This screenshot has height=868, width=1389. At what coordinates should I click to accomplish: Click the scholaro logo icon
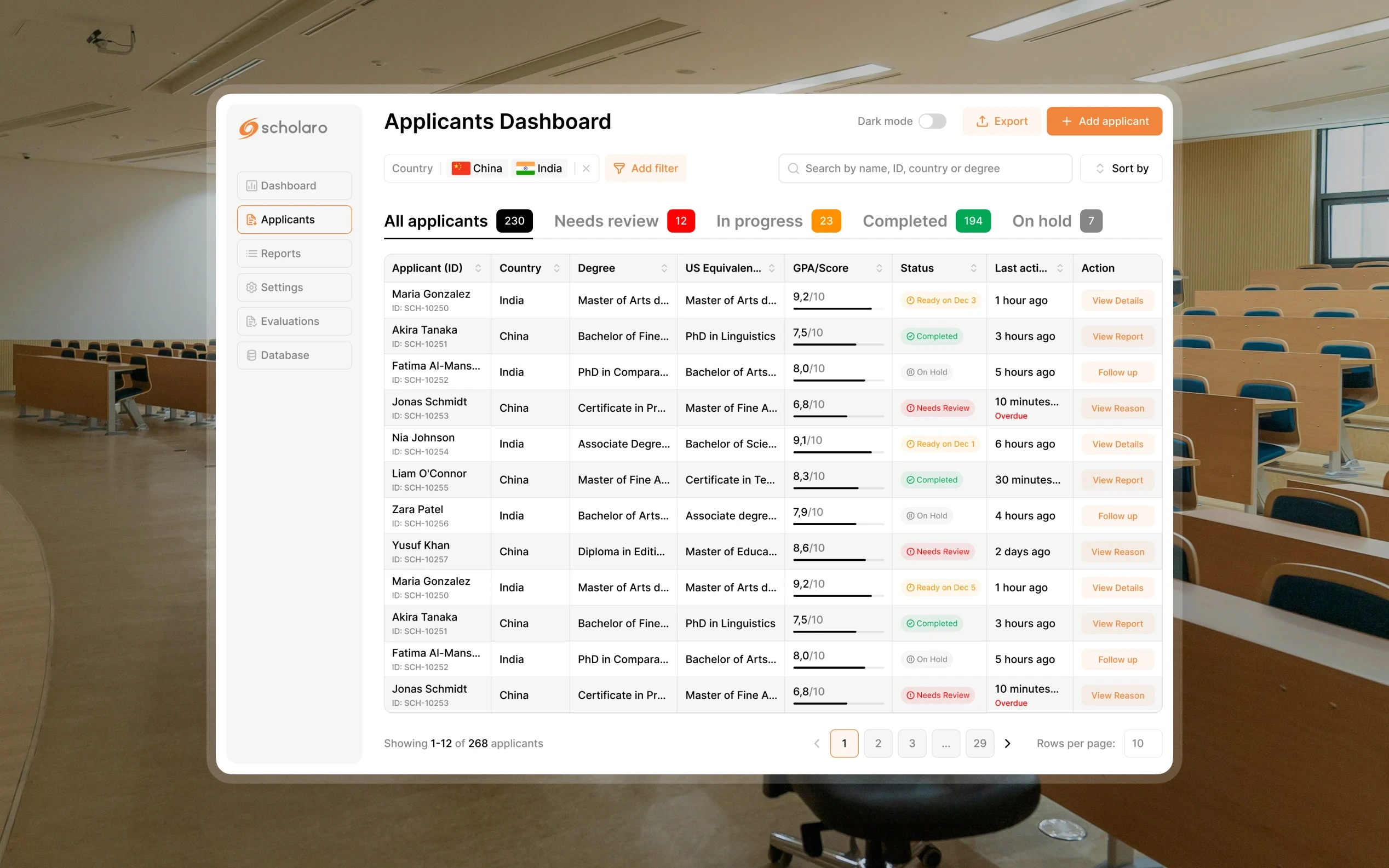click(x=249, y=128)
